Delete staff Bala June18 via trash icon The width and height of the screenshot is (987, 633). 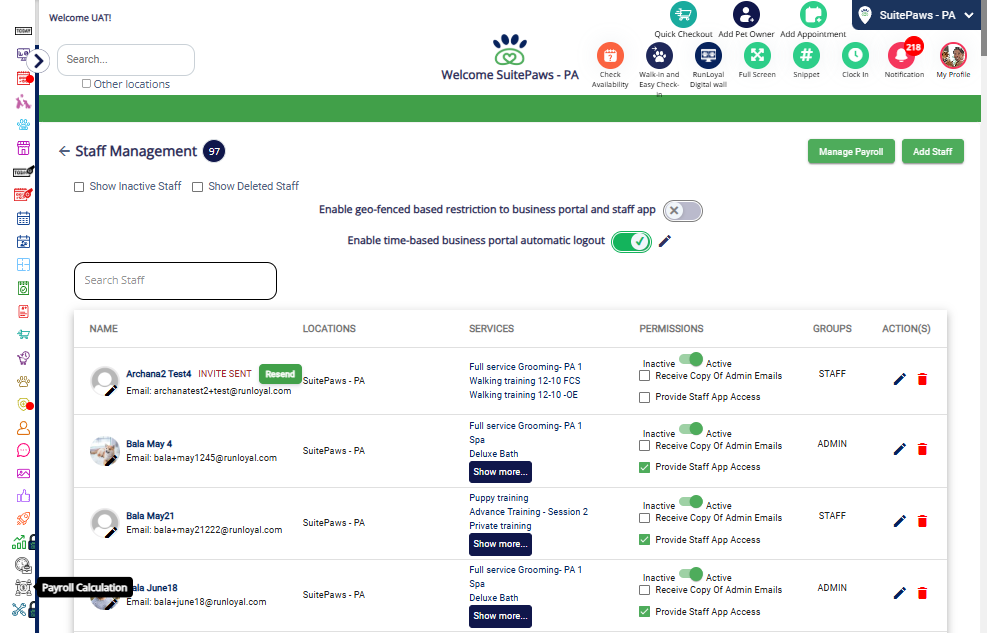[x=922, y=593]
